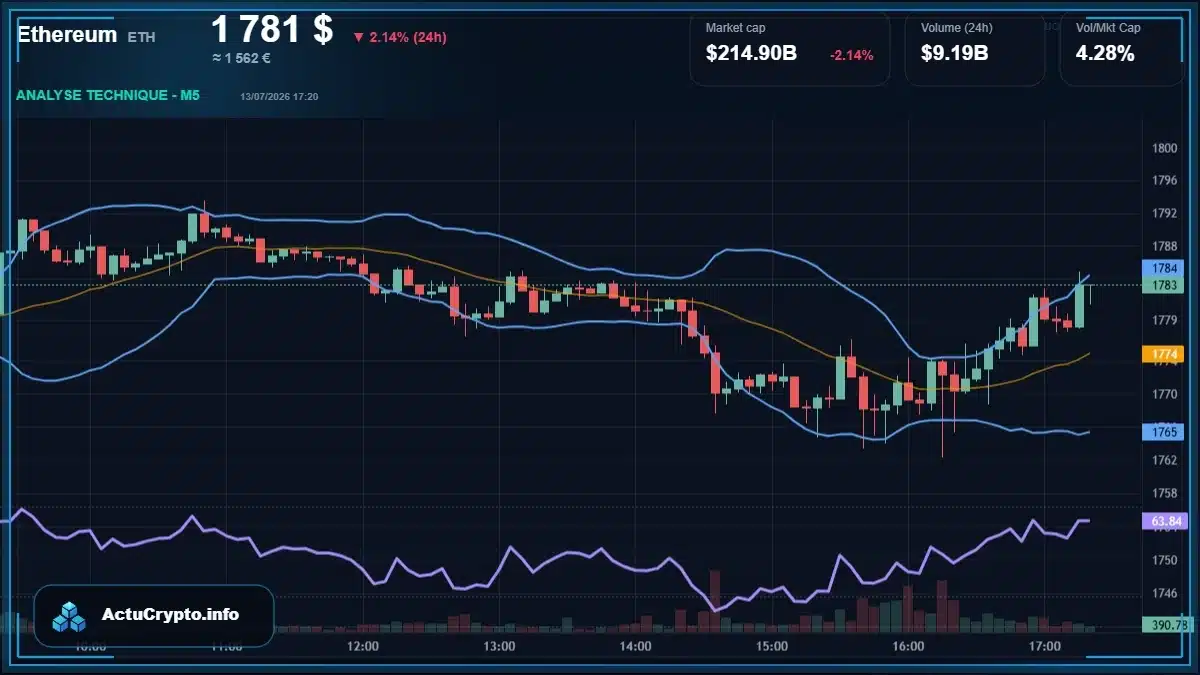Click the 1758 price axis label
The height and width of the screenshot is (675, 1200).
pos(1165,493)
